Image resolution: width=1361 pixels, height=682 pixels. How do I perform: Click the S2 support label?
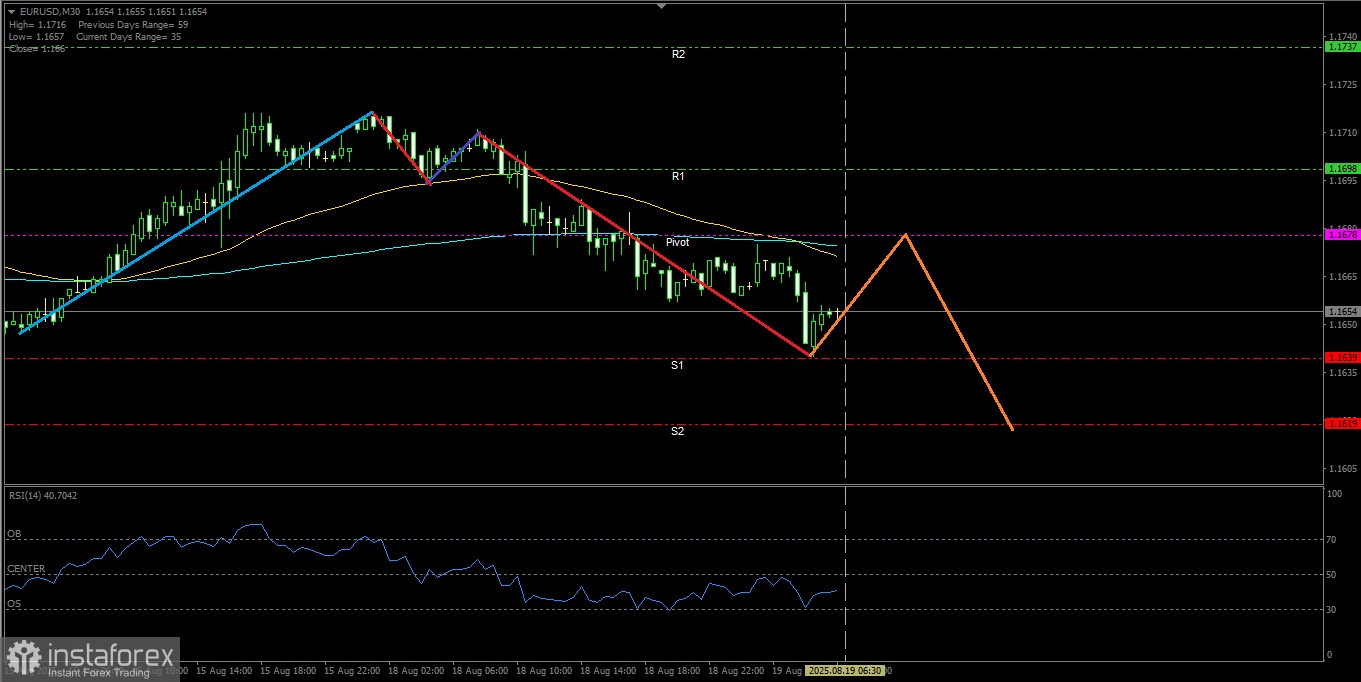pos(677,431)
